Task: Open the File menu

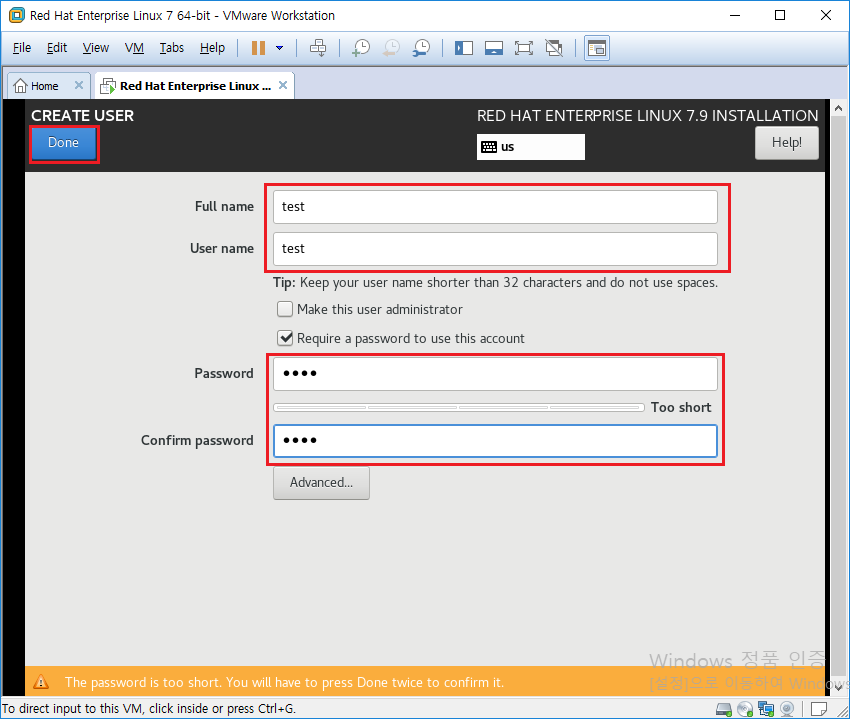Action: [22, 48]
